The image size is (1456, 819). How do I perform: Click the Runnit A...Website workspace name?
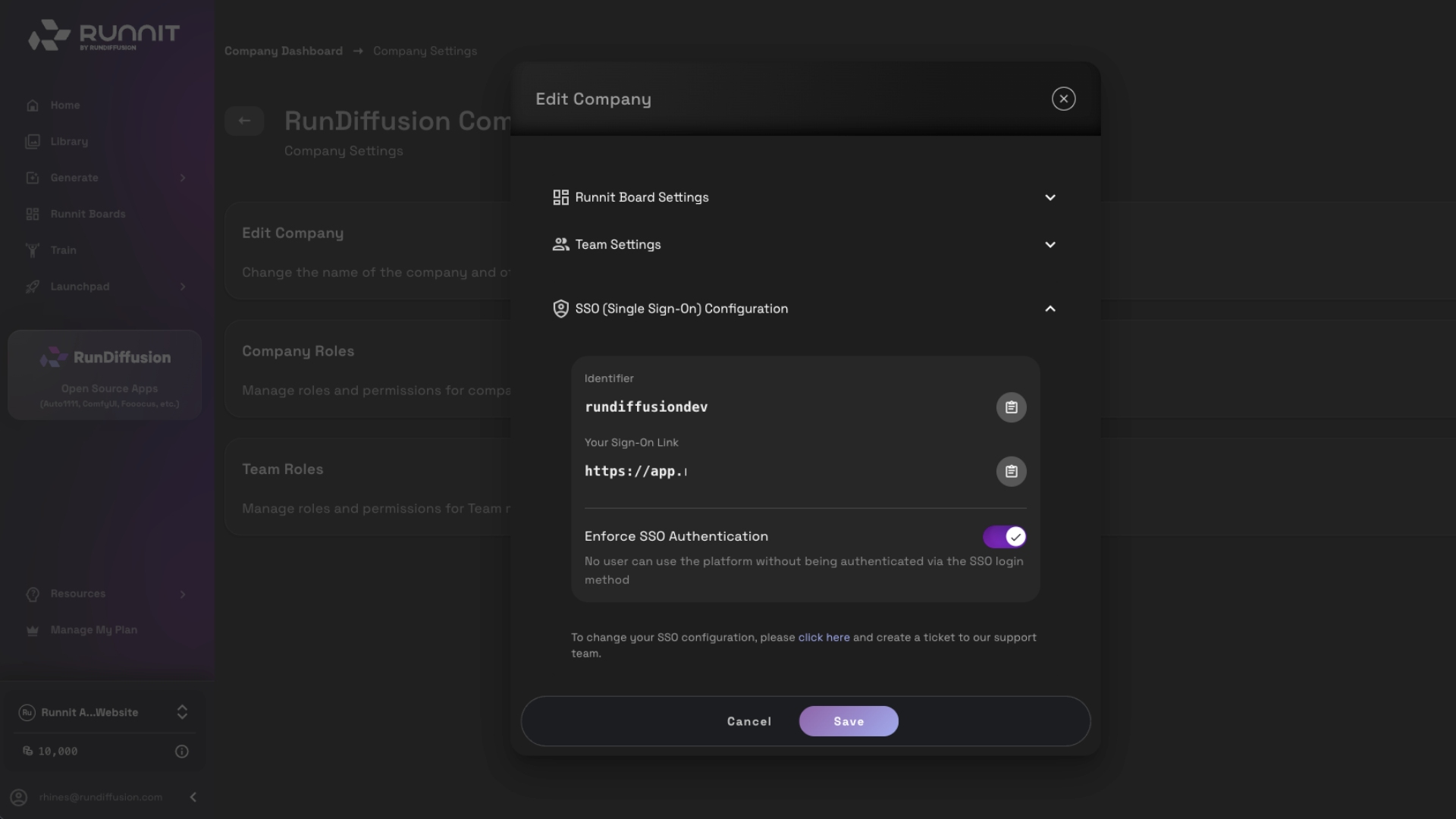(89, 713)
